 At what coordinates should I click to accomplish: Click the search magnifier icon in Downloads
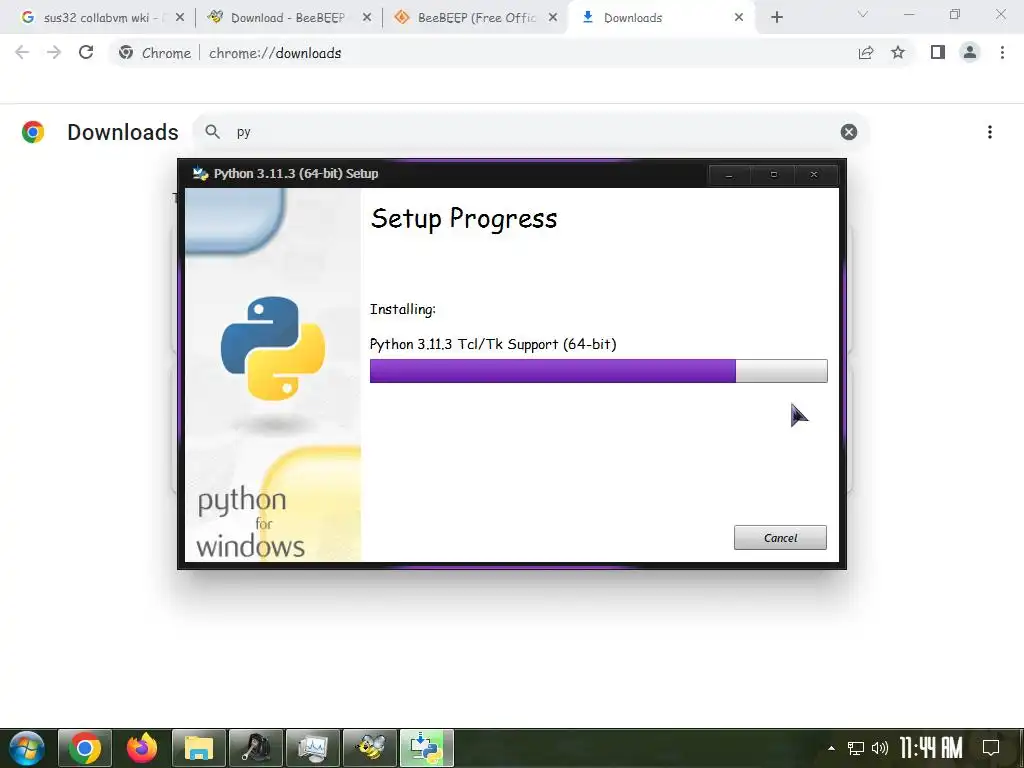(212, 132)
